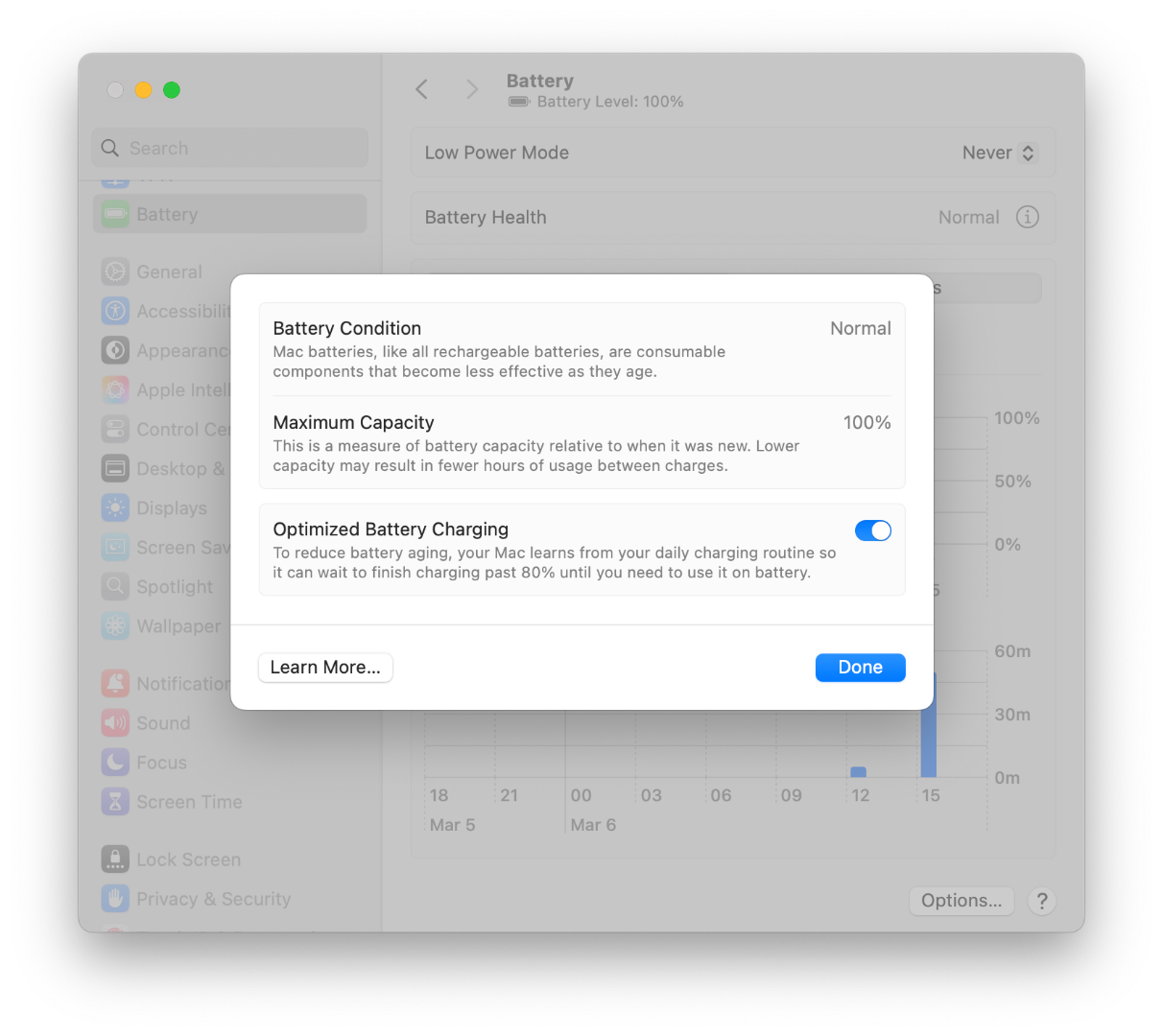The width and height of the screenshot is (1163, 1036).
Task: Open the Screen Time settings label
Action: pyautogui.click(x=189, y=802)
